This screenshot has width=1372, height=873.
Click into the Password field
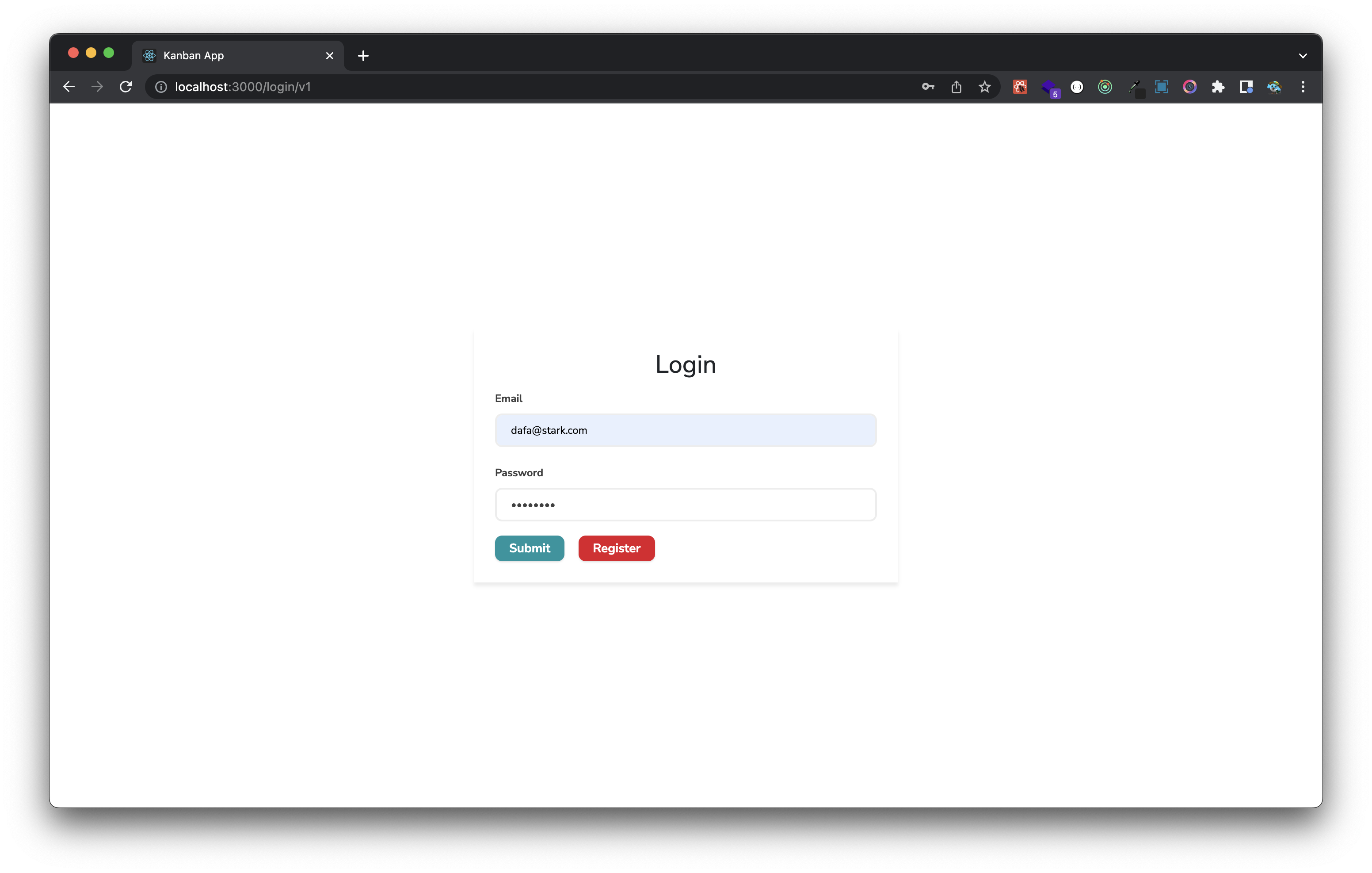click(x=685, y=505)
